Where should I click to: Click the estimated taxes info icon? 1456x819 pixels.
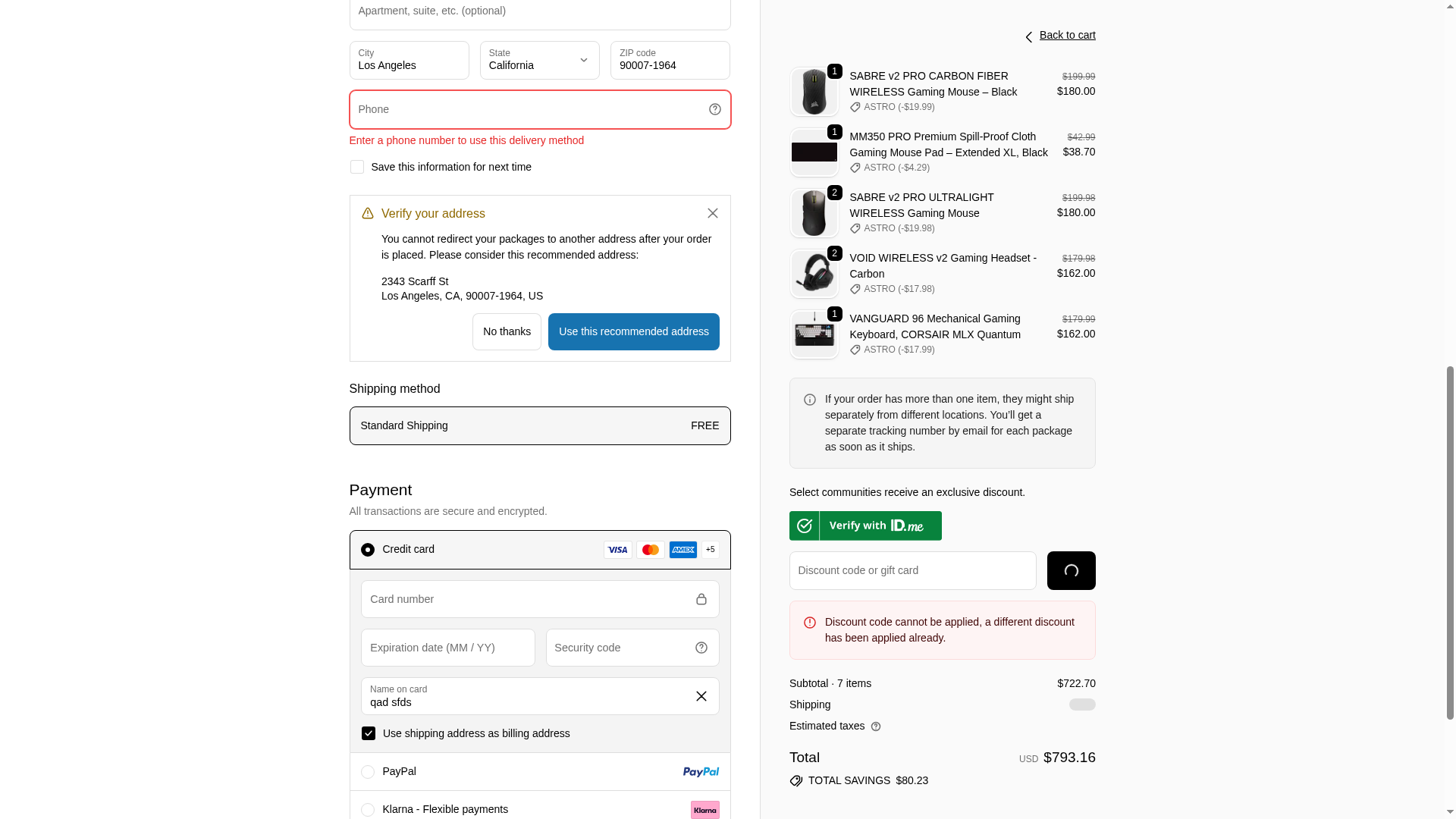[876, 726]
